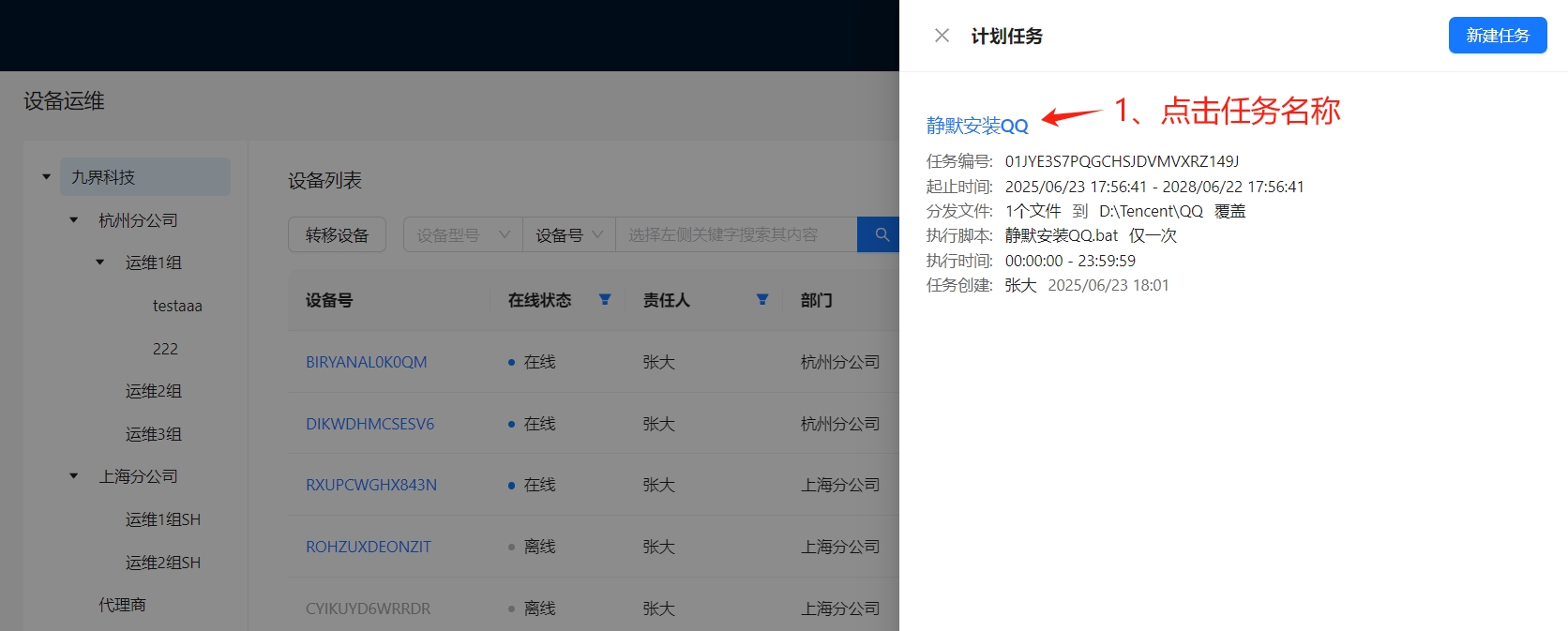Click the 00:00:00 - 23:59:59 execution time
The height and width of the screenshot is (631, 1568).
(x=1070, y=261)
